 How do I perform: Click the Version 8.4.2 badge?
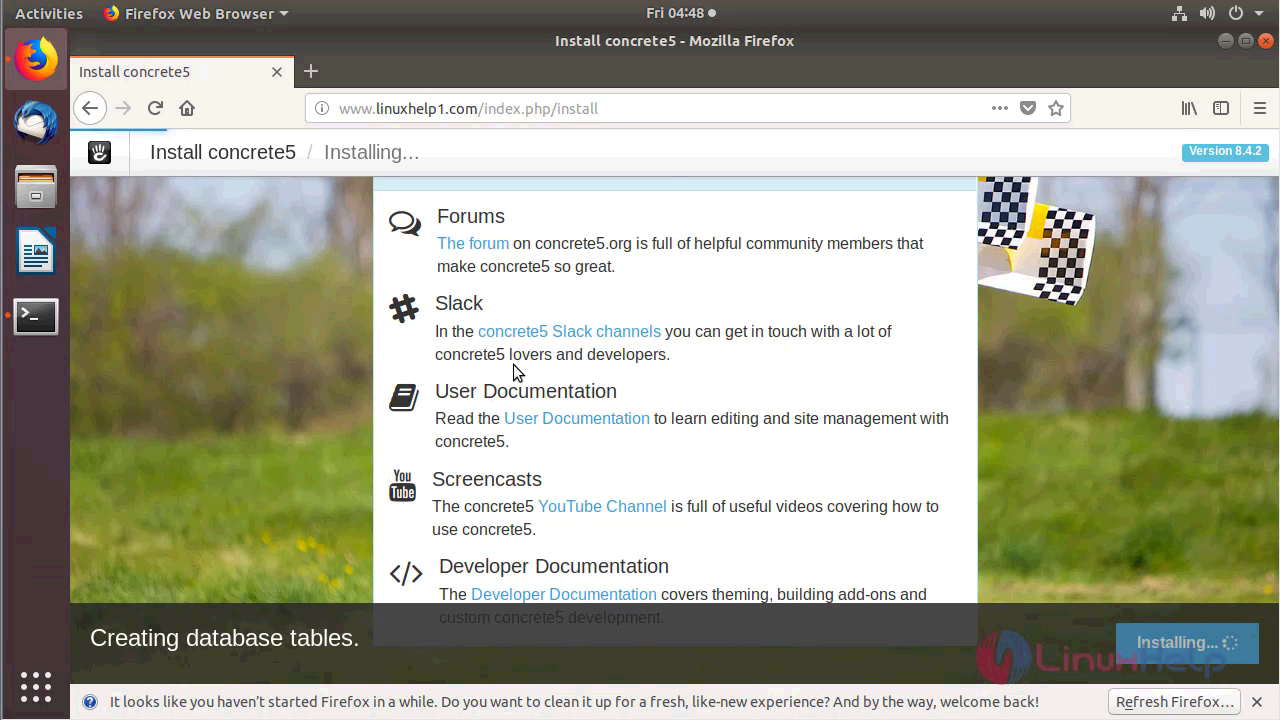point(1225,151)
